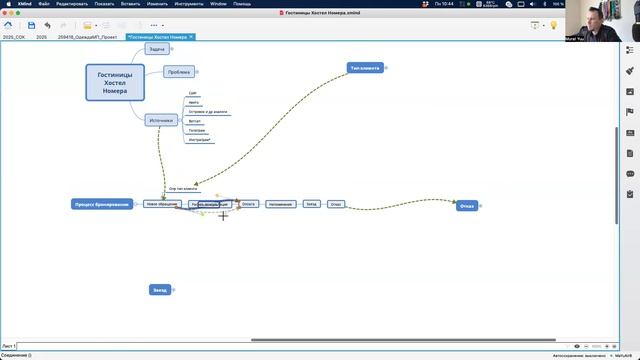
Task: Select the Задачи topic node
Action: (x=157, y=49)
